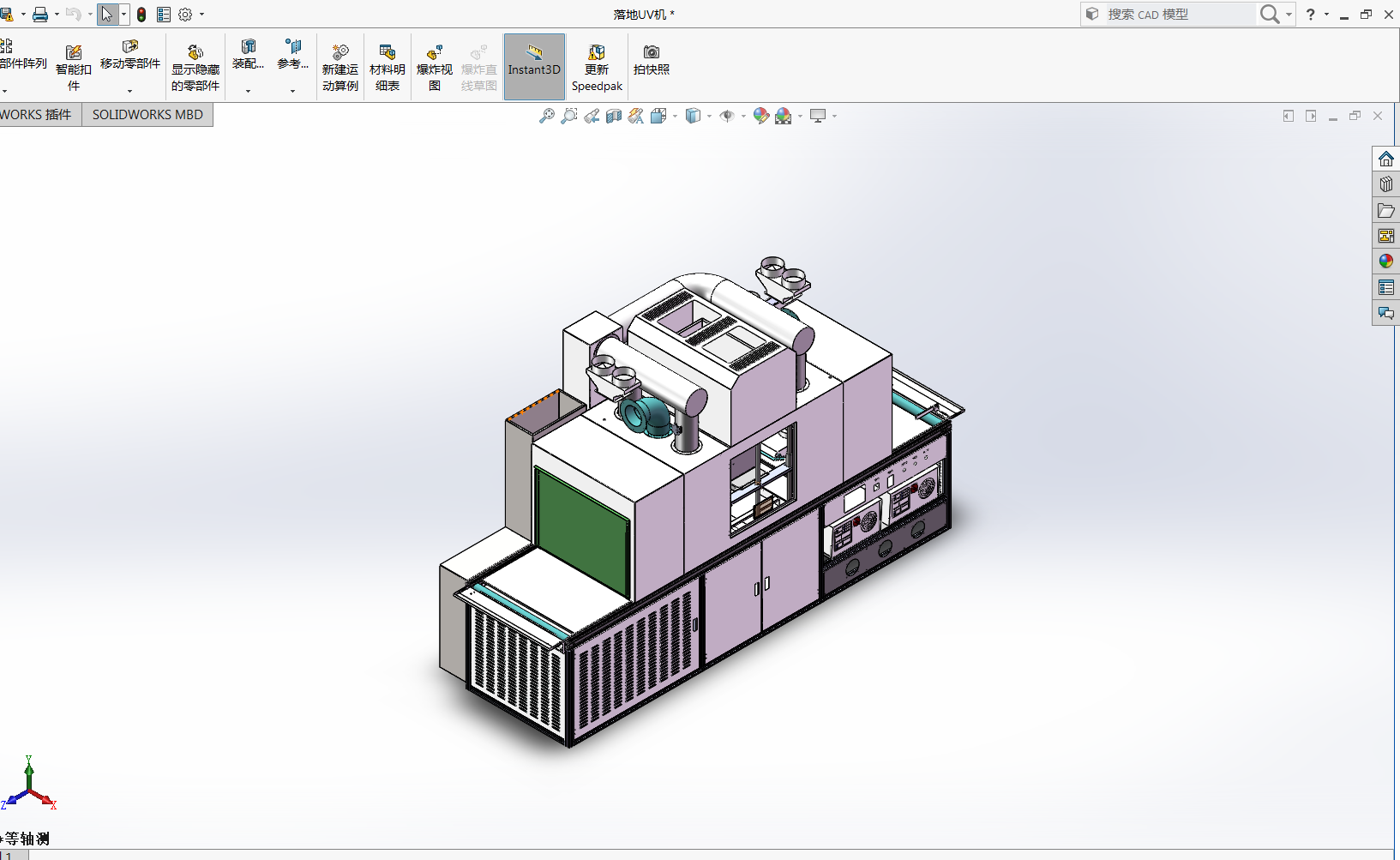Switch to the SOLIDWORKS 插件 tab
This screenshot has width=1400, height=860.
pos(34,114)
